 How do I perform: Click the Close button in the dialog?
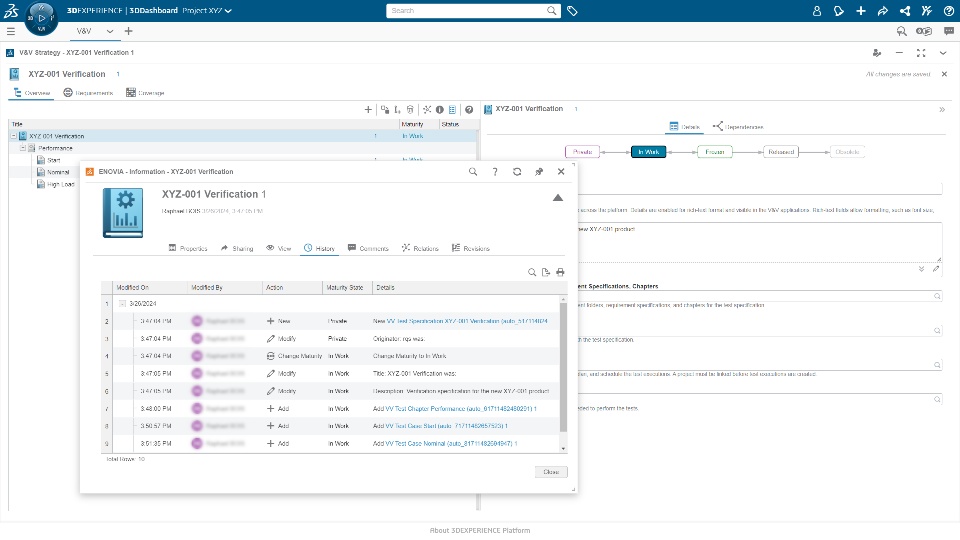(x=551, y=472)
